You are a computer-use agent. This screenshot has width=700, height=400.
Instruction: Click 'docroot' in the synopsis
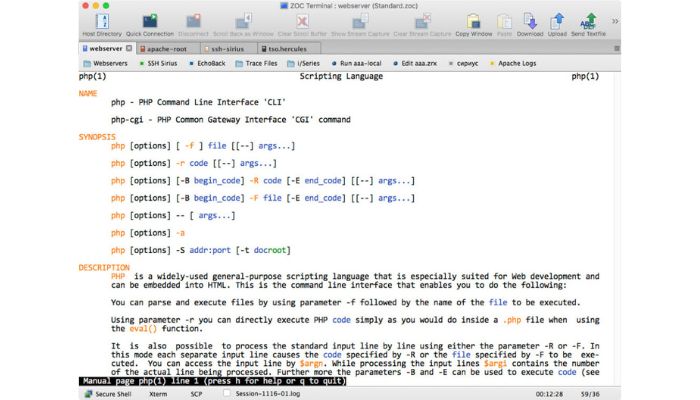(270, 250)
